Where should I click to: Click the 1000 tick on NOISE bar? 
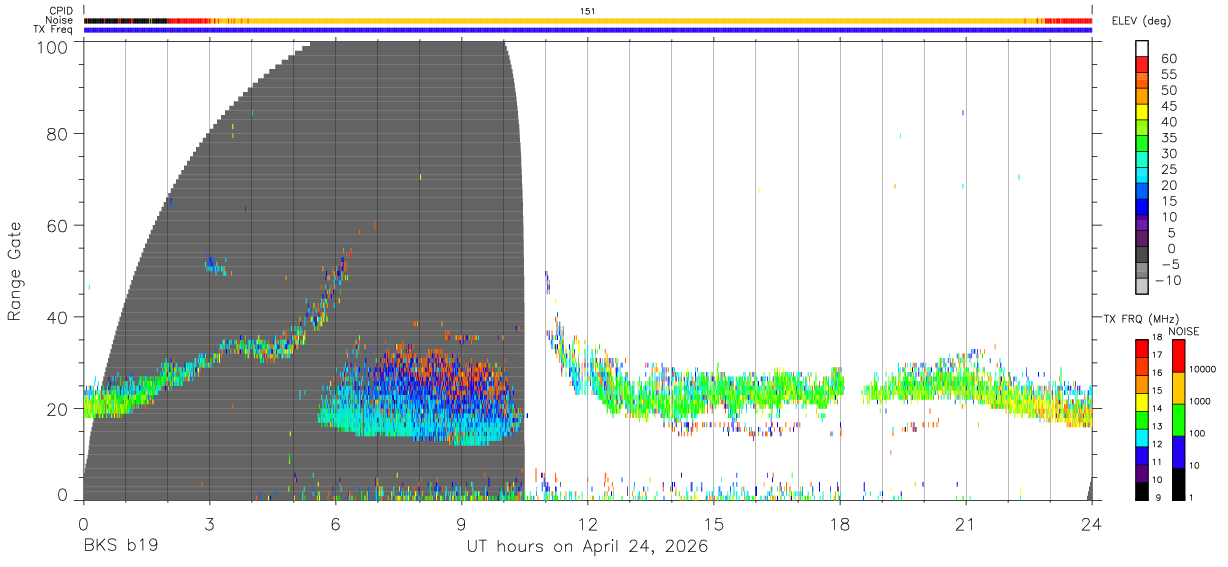1202,401
